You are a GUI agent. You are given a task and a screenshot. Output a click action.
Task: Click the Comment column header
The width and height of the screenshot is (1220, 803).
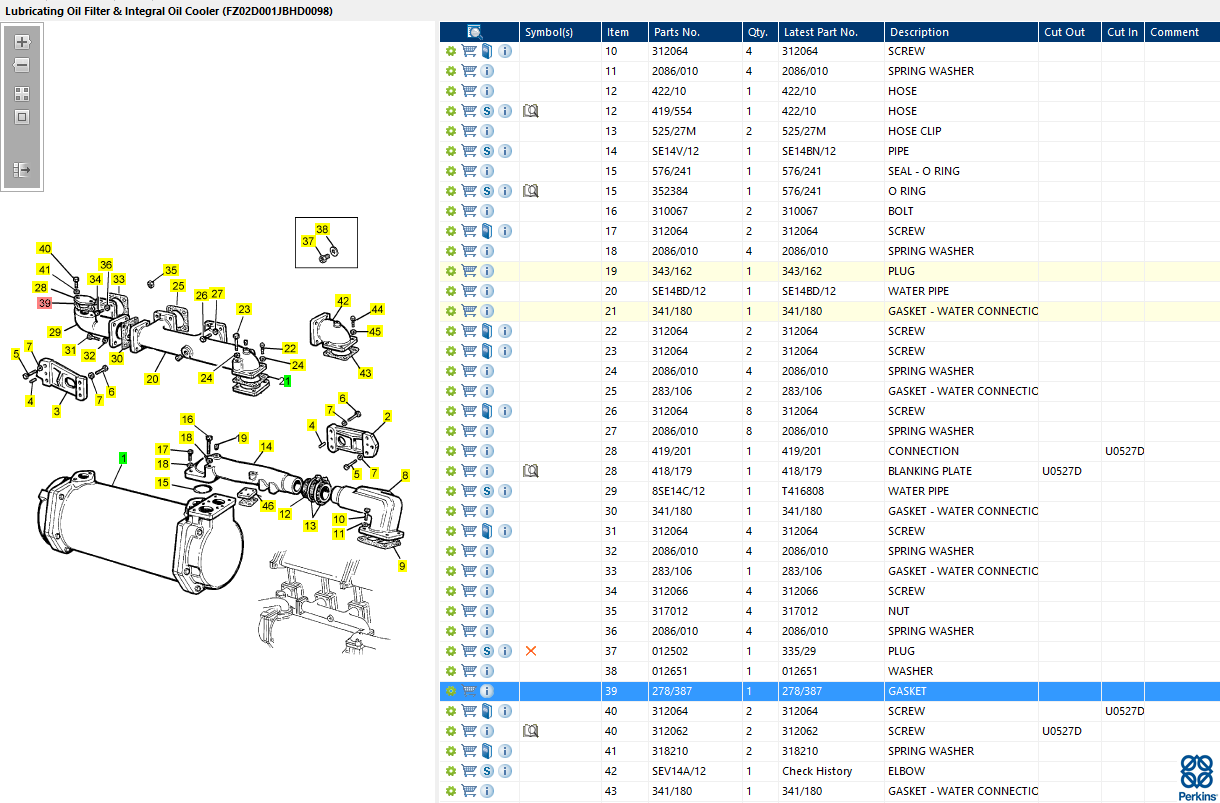point(1182,32)
